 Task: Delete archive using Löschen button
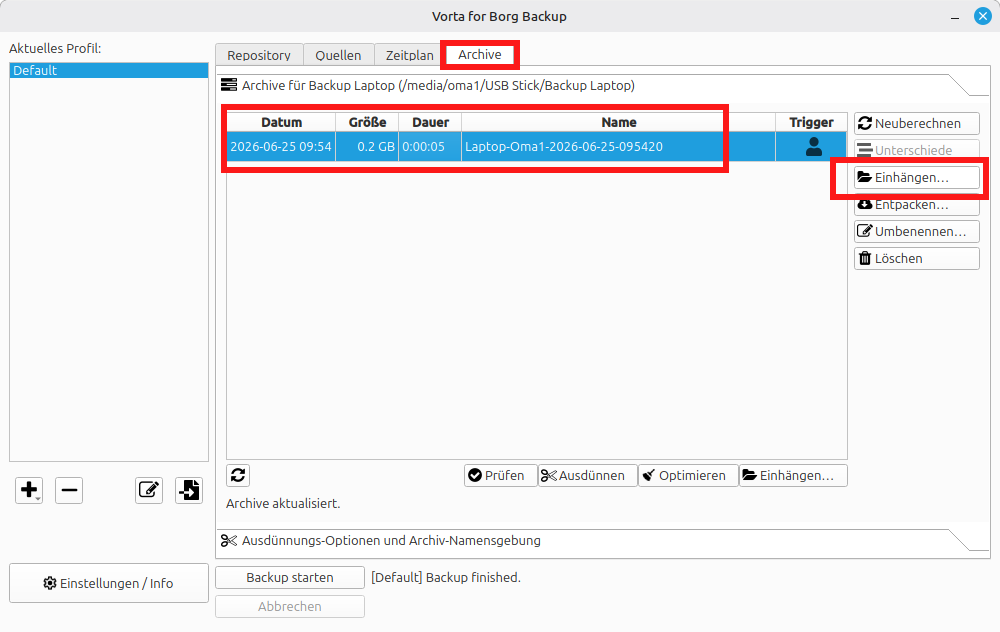(916, 258)
